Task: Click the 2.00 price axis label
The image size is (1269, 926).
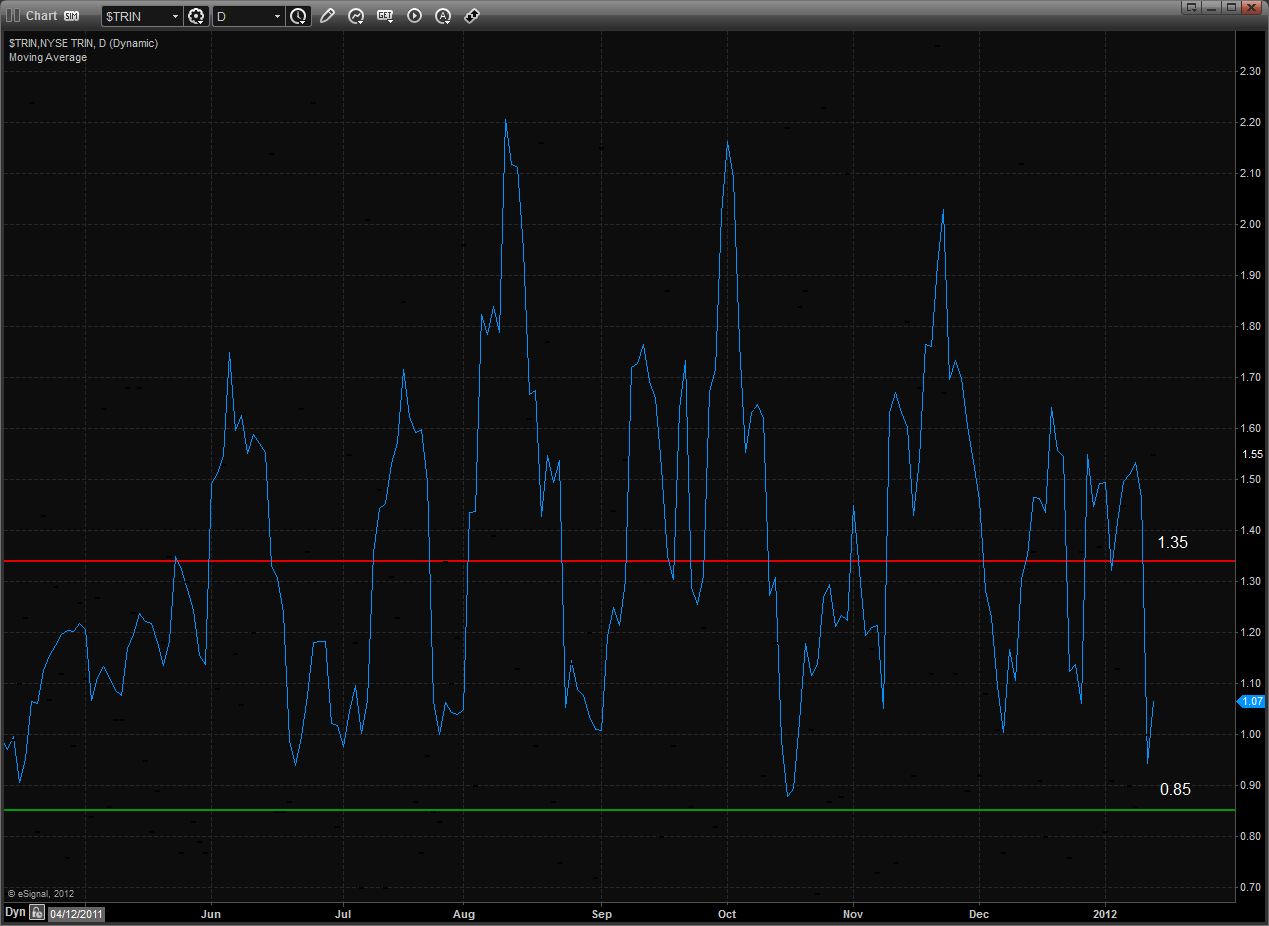Action: (x=1250, y=224)
